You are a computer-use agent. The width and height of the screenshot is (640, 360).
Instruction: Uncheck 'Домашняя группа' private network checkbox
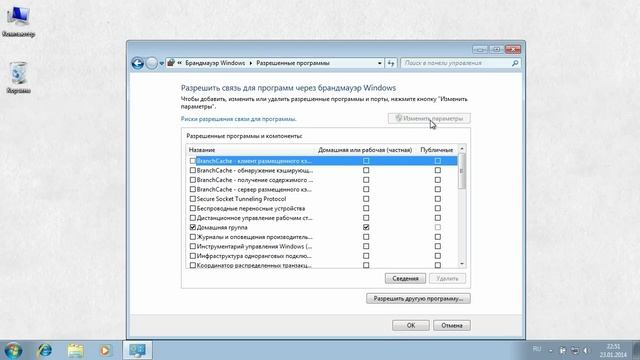(366, 227)
